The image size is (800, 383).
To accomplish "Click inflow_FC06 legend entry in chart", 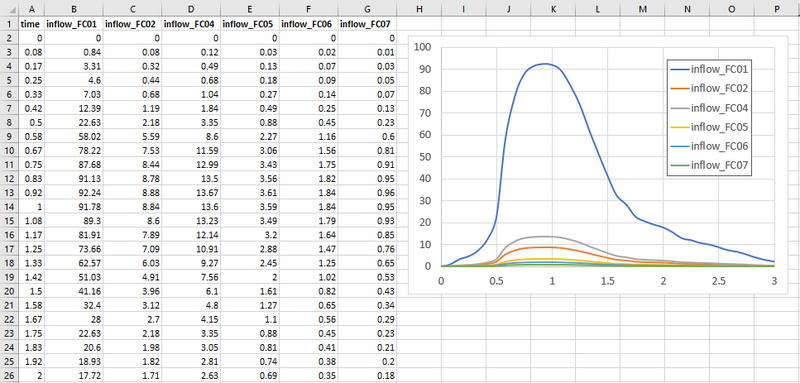I will pos(709,146).
